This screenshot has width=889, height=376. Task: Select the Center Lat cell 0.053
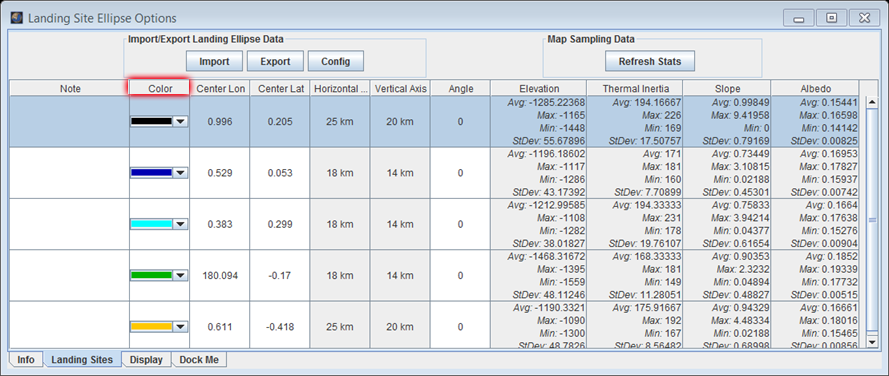pos(280,173)
